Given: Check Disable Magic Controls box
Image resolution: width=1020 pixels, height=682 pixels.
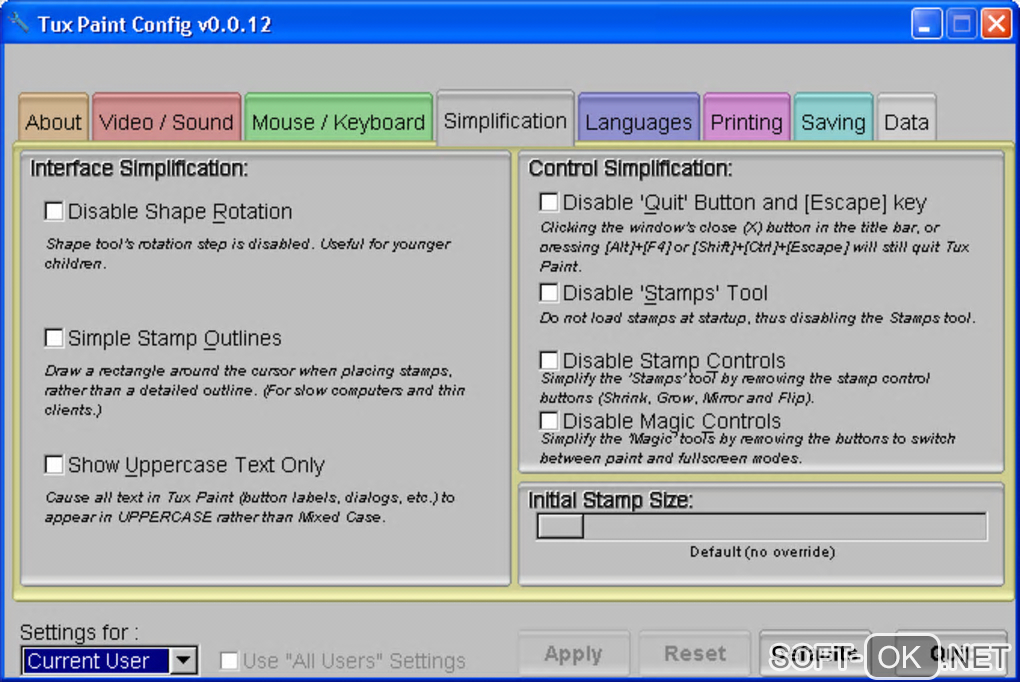Looking at the screenshot, I should (x=549, y=420).
